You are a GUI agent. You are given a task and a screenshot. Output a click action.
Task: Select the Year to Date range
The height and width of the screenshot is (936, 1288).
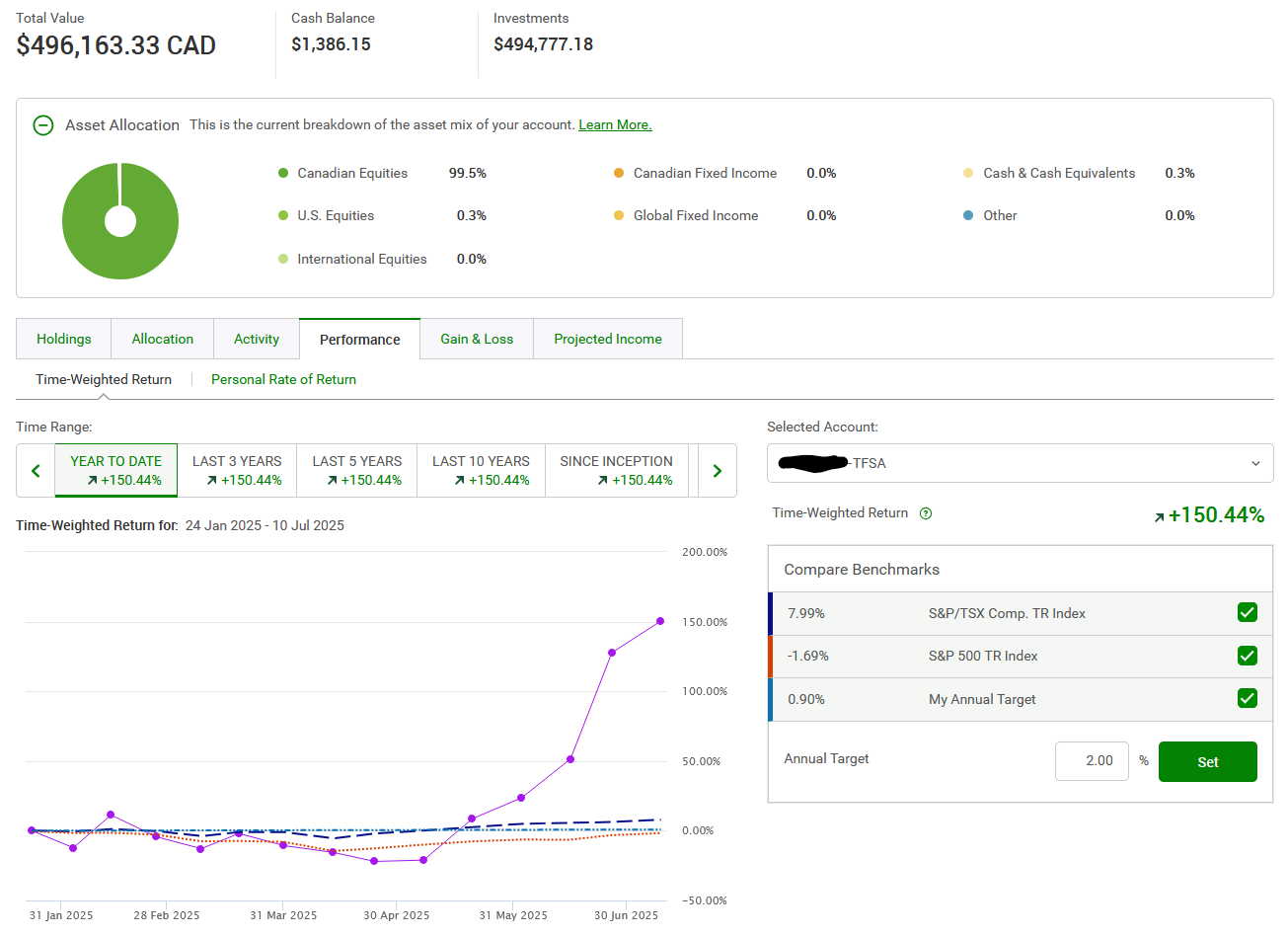(x=116, y=470)
